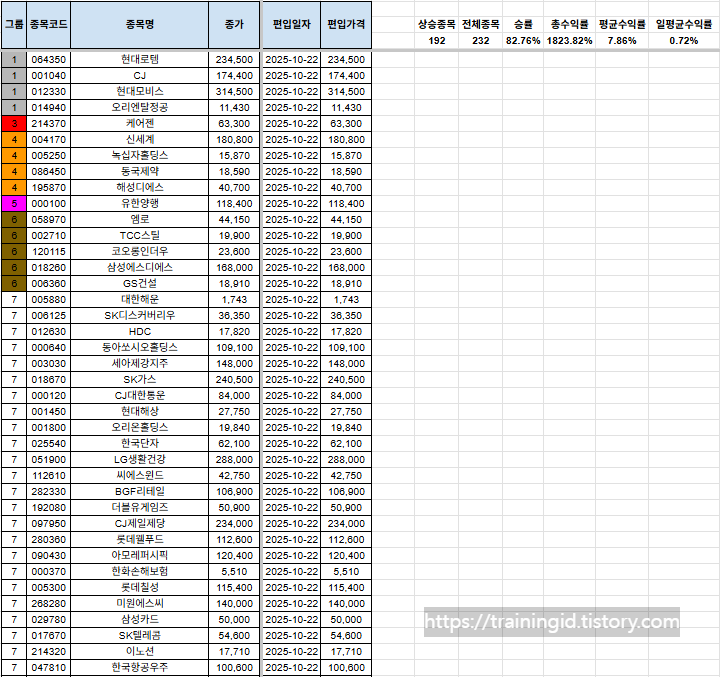Click the stock name TCC스틸
The width and height of the screenshot is (720, 677).
(140, 236)
